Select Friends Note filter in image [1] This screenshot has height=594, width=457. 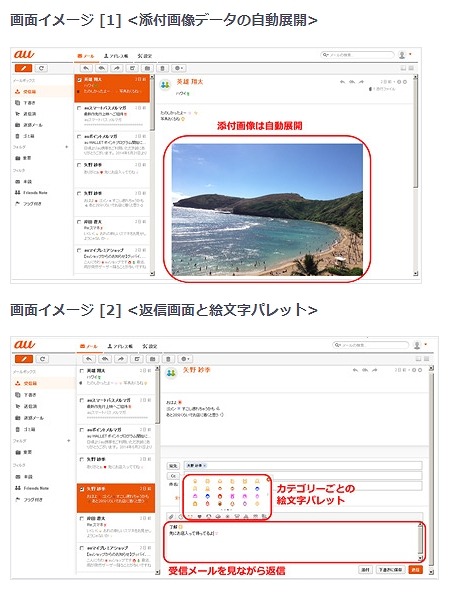pyautogui.click(x=31, y=192)
